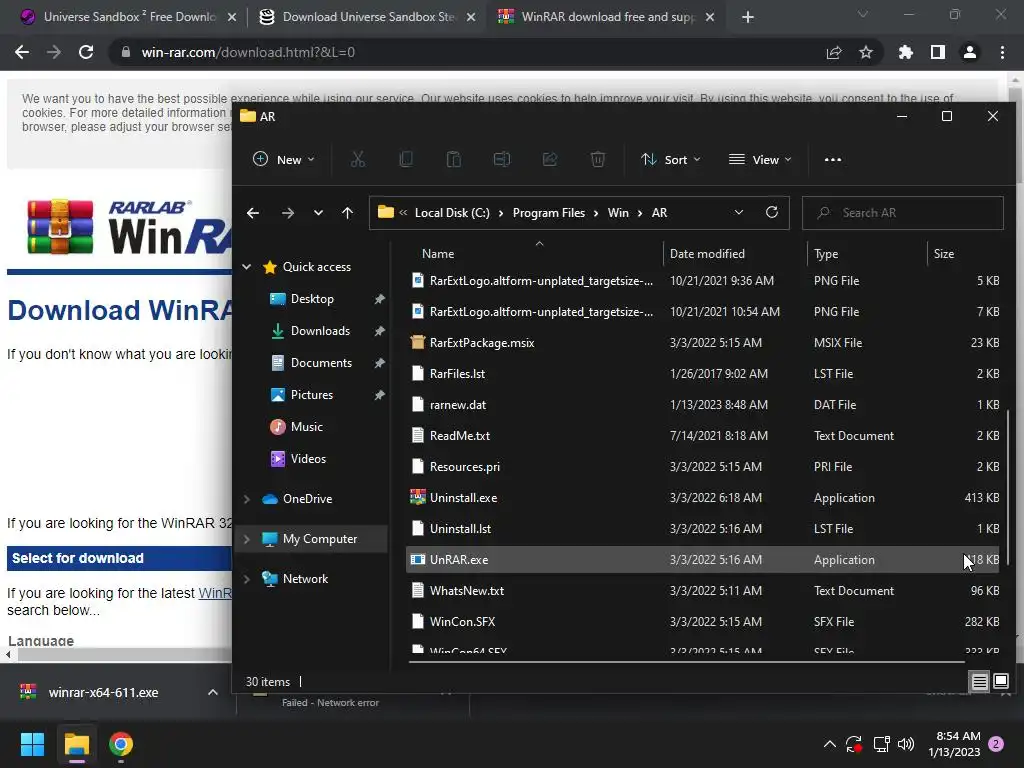1024x768 pixels.
Task: Refresh the AR folder listing
Action: point(772,212)
